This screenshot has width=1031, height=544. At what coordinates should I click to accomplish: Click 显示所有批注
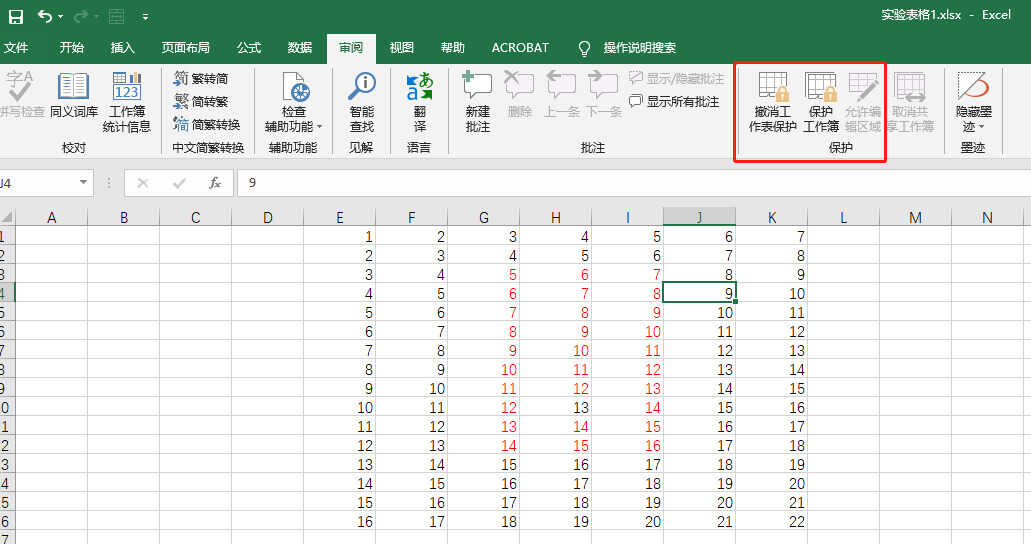coord(675,101)
